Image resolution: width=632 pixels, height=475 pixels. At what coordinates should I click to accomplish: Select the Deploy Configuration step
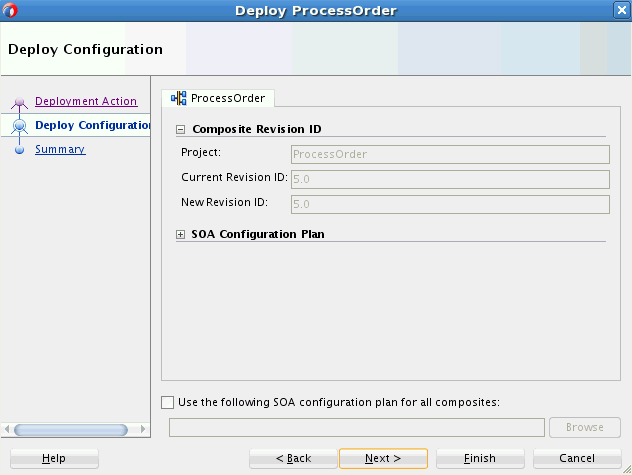tap(93, 125)
